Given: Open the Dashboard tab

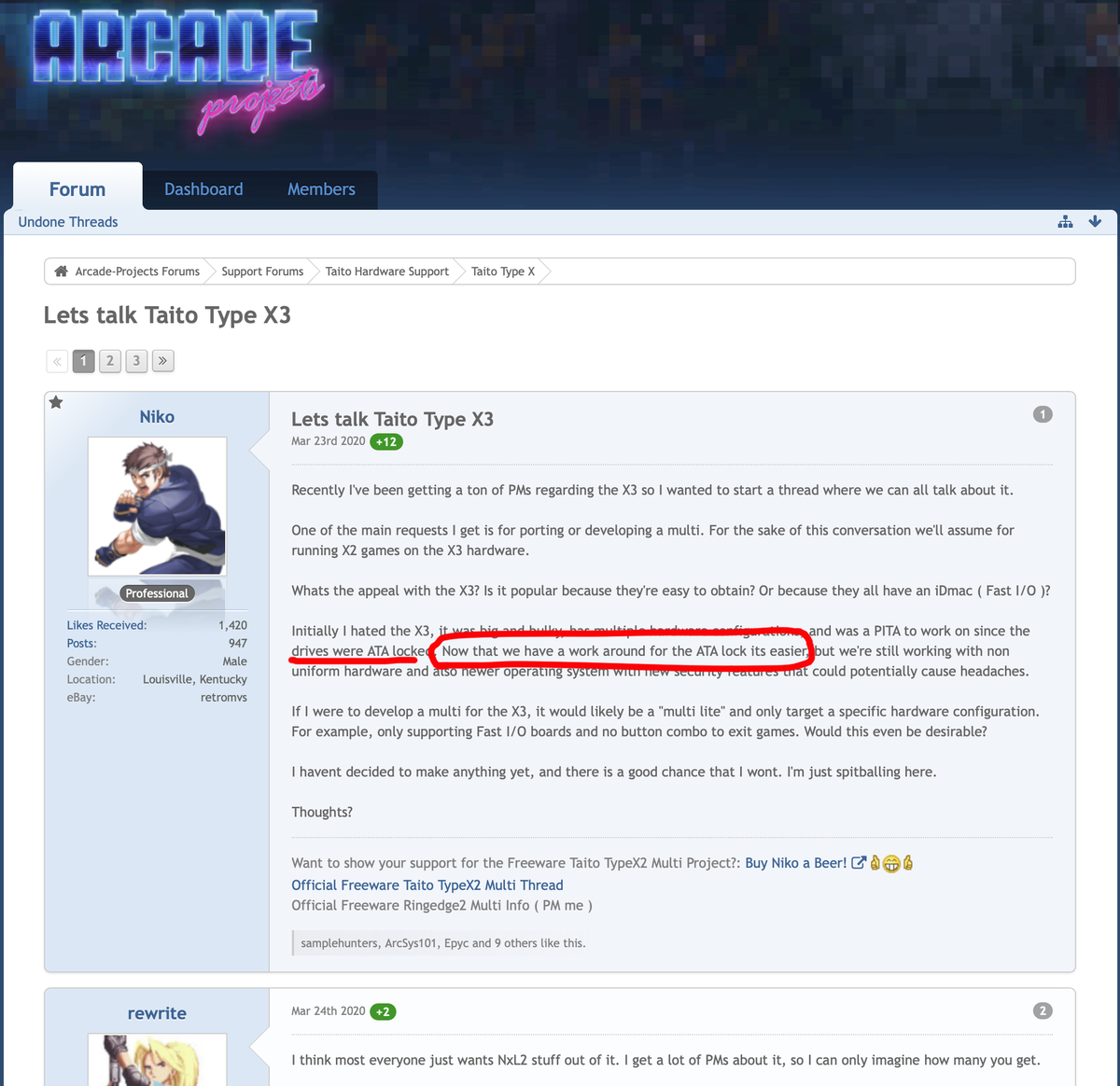Looking at the screenshot, I should [x=203, y=189].
